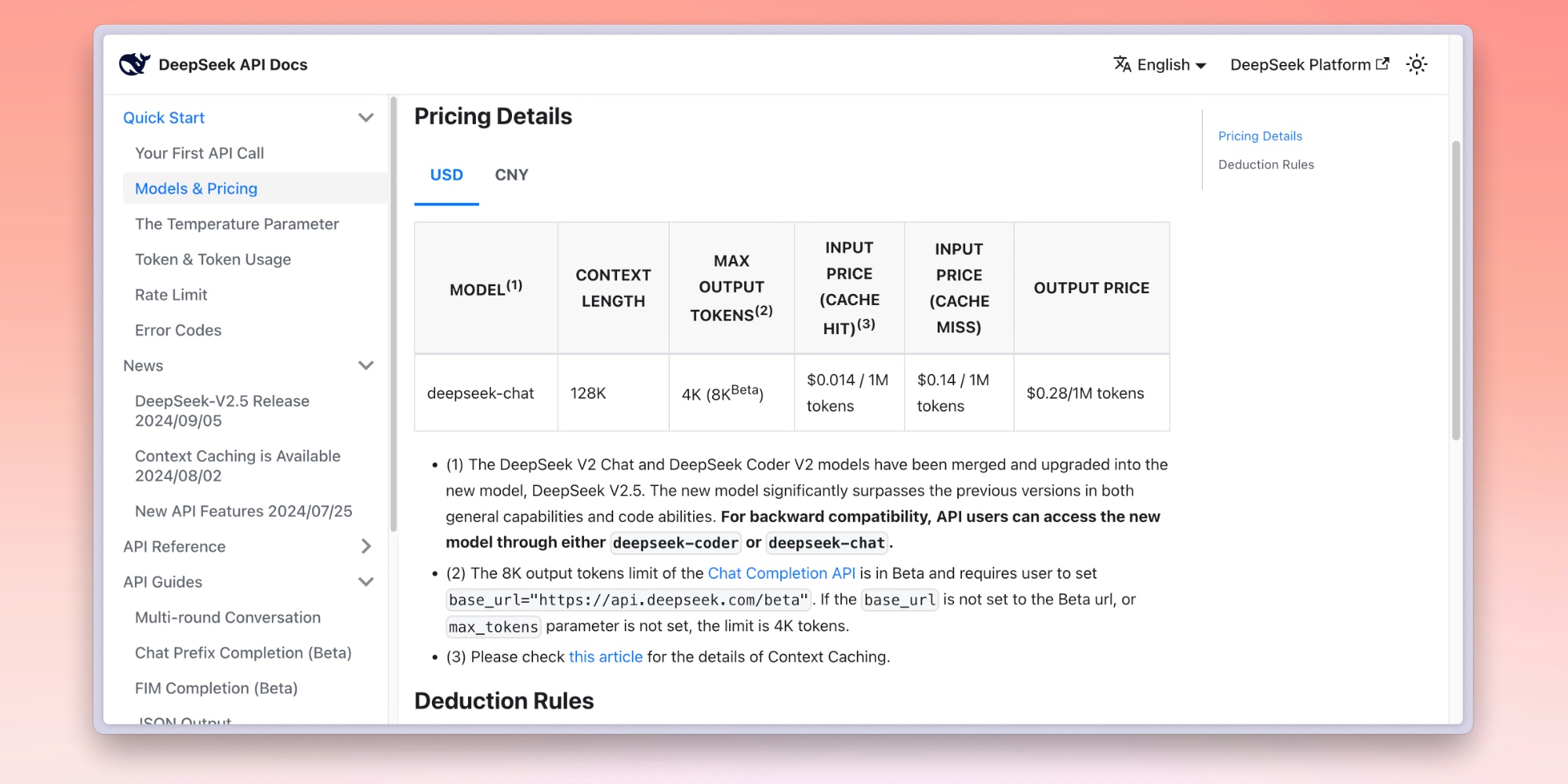Click the Deduction Rules heading
Viewport: 1568px width, 784px height.
pos(504,700)
